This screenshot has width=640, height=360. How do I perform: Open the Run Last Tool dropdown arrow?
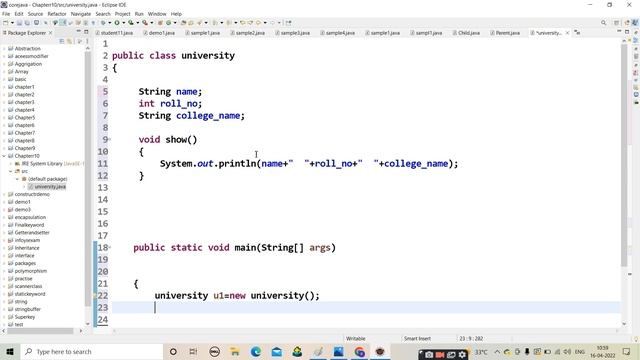(151, 23)
